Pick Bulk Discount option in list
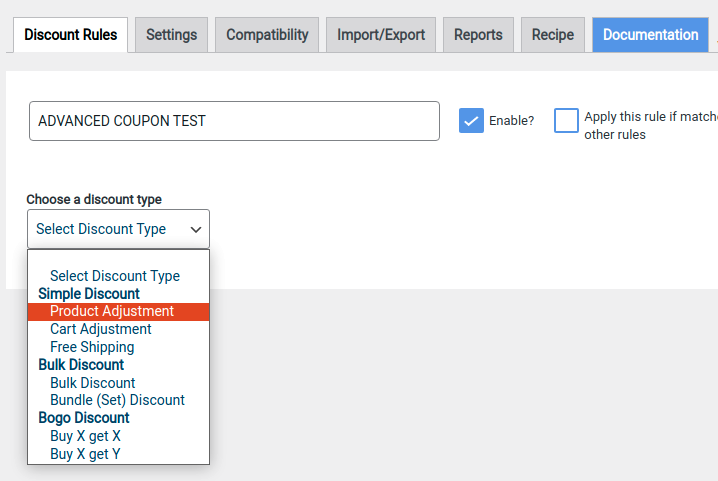This screenshot has height=481, width=718. (x=93, y=383)
